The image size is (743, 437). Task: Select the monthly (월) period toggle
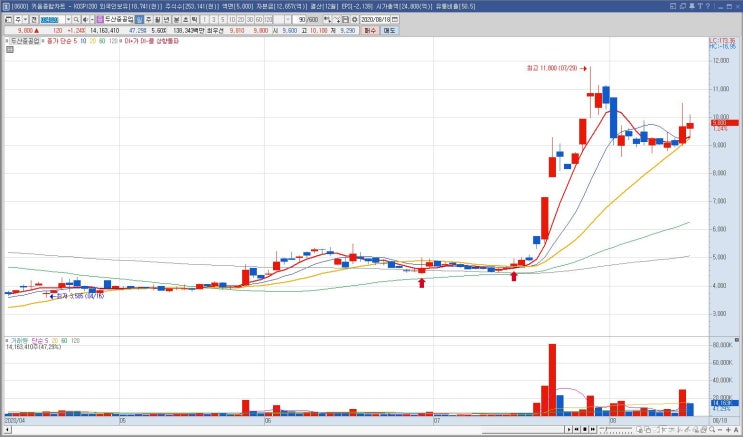tap(157, 19)
